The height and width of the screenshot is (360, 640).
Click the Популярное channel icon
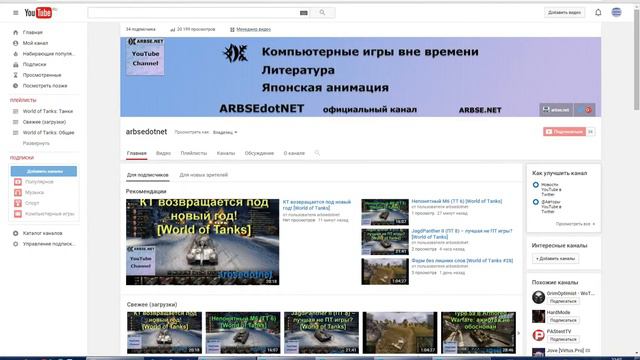point(18,182)
